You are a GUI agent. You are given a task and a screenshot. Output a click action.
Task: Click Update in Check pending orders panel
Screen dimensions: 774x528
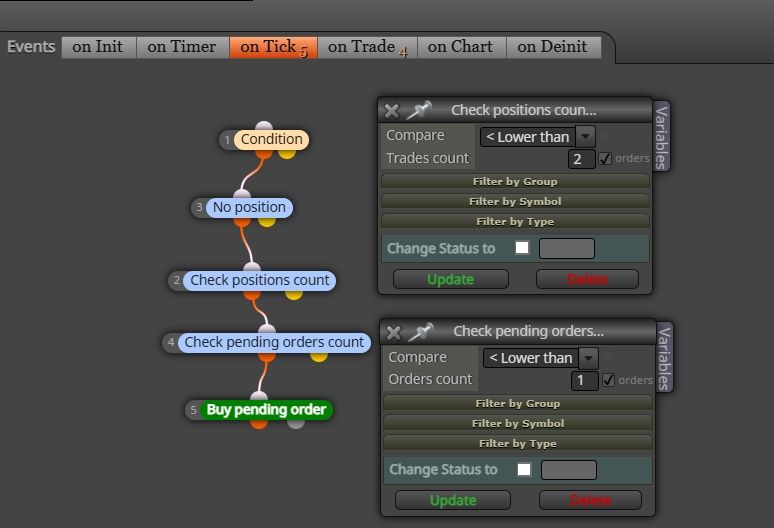click(x=453, y=500)
